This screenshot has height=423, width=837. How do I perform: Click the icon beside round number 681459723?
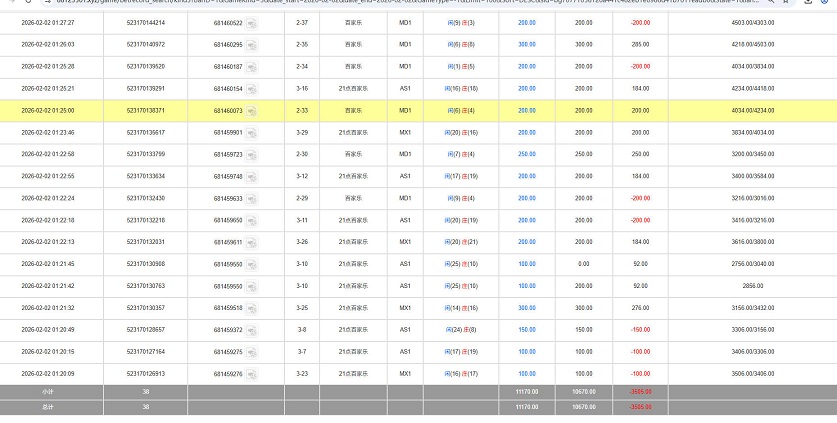[x=251, y=155]
